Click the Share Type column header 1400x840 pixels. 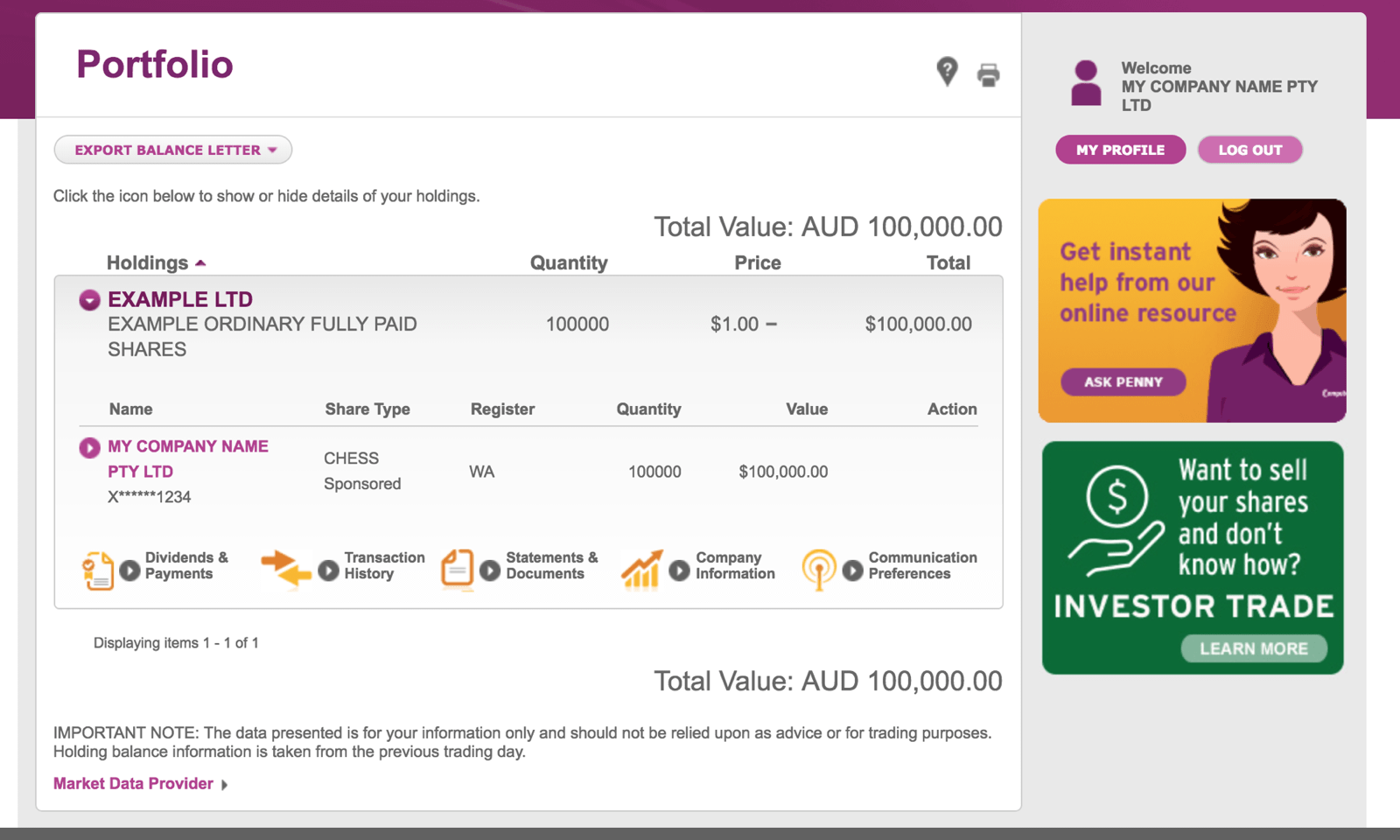(x=367, y=409)
